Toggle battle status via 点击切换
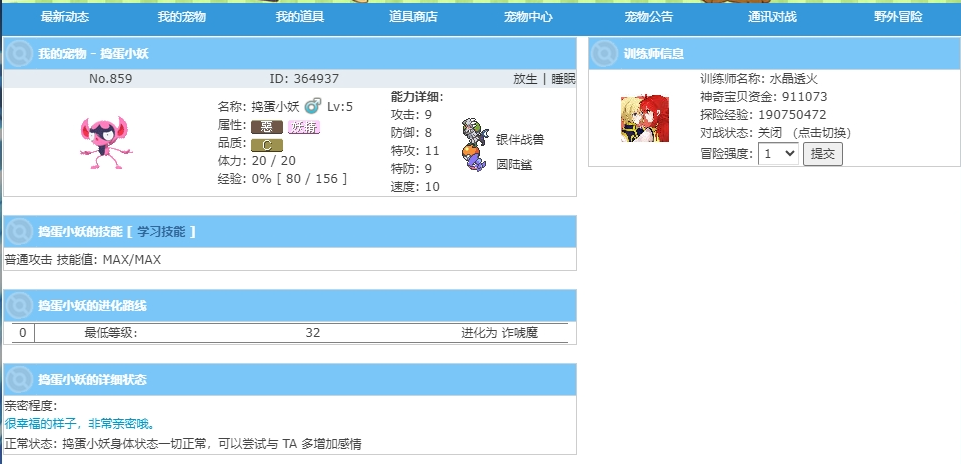 (x=824, y=133)
